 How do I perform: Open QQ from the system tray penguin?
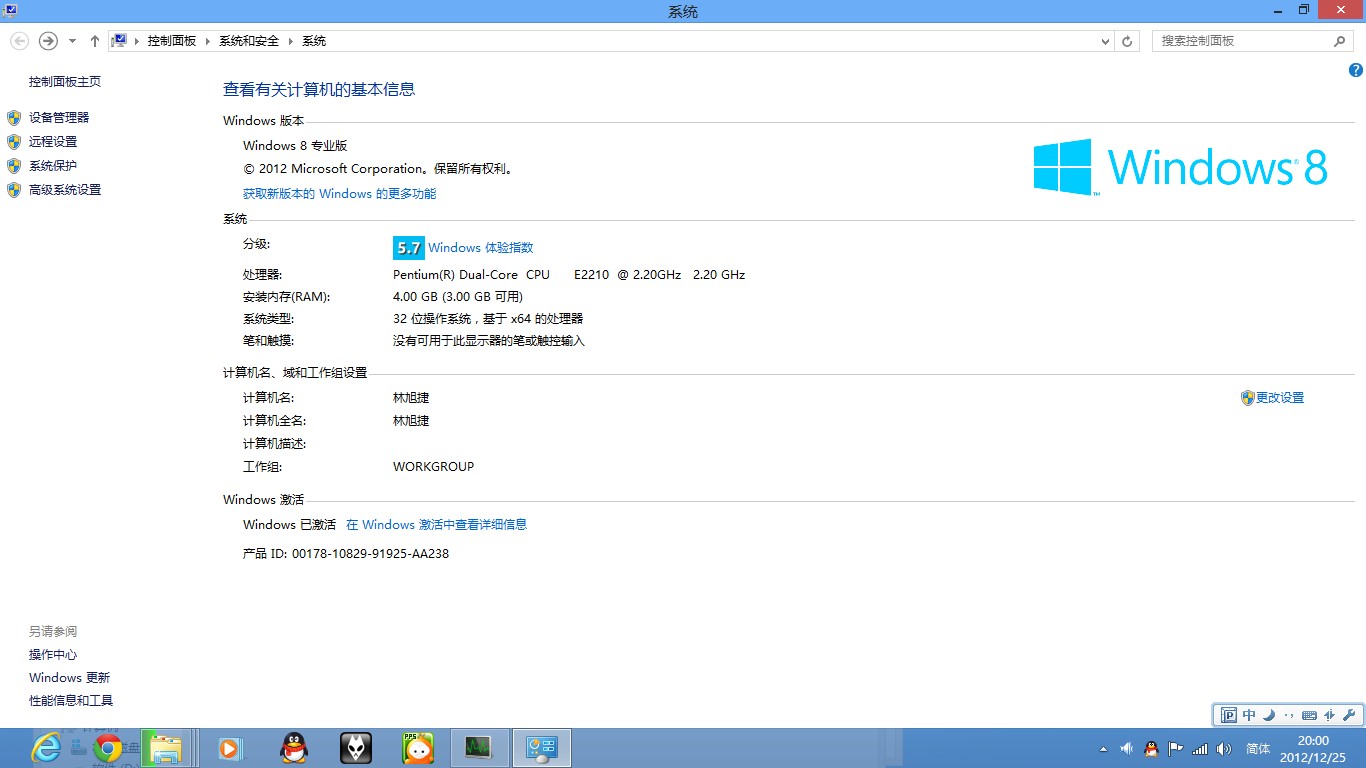coord(1151,749)
